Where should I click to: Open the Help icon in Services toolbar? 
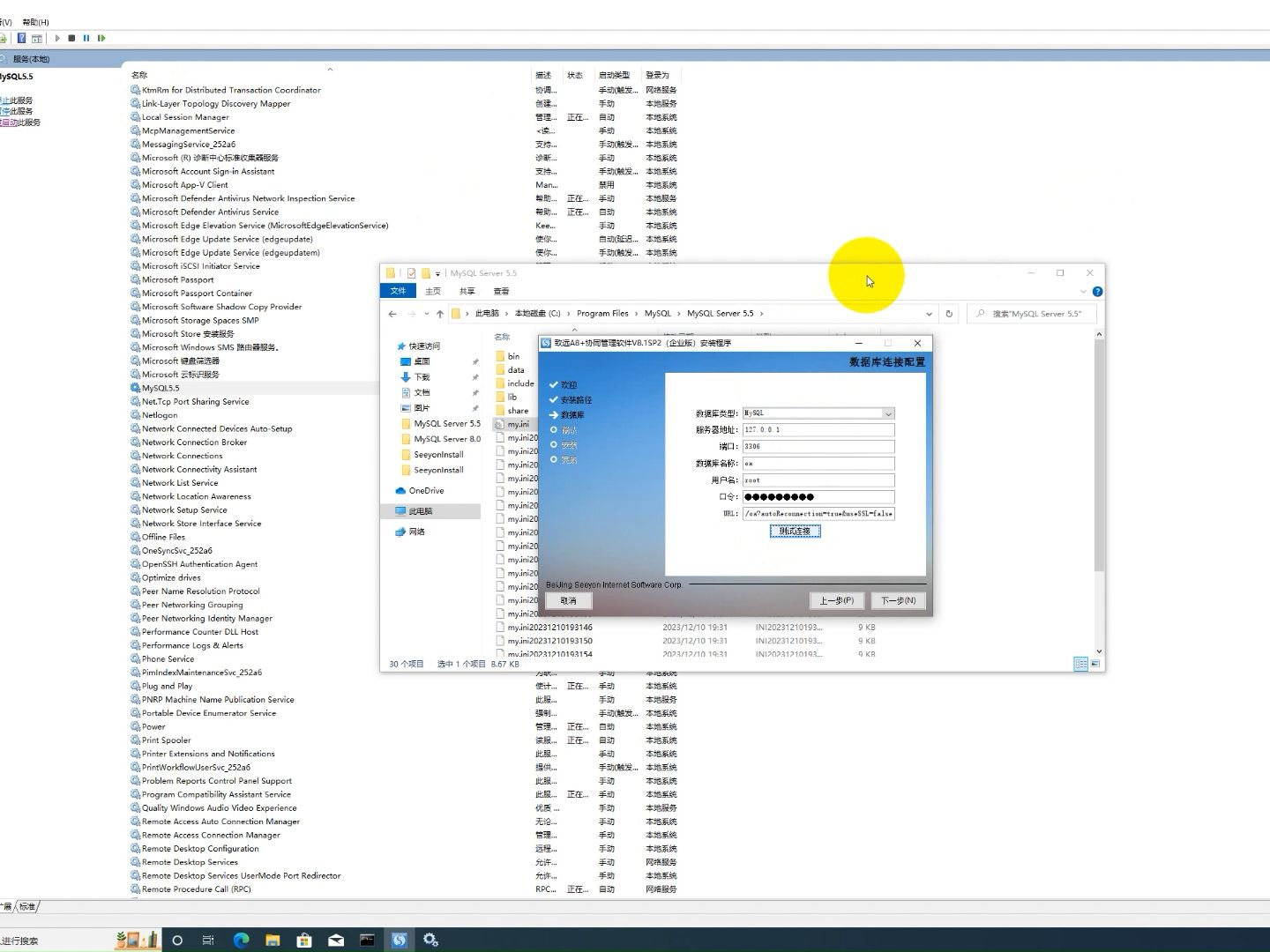(x=22, y=38)
